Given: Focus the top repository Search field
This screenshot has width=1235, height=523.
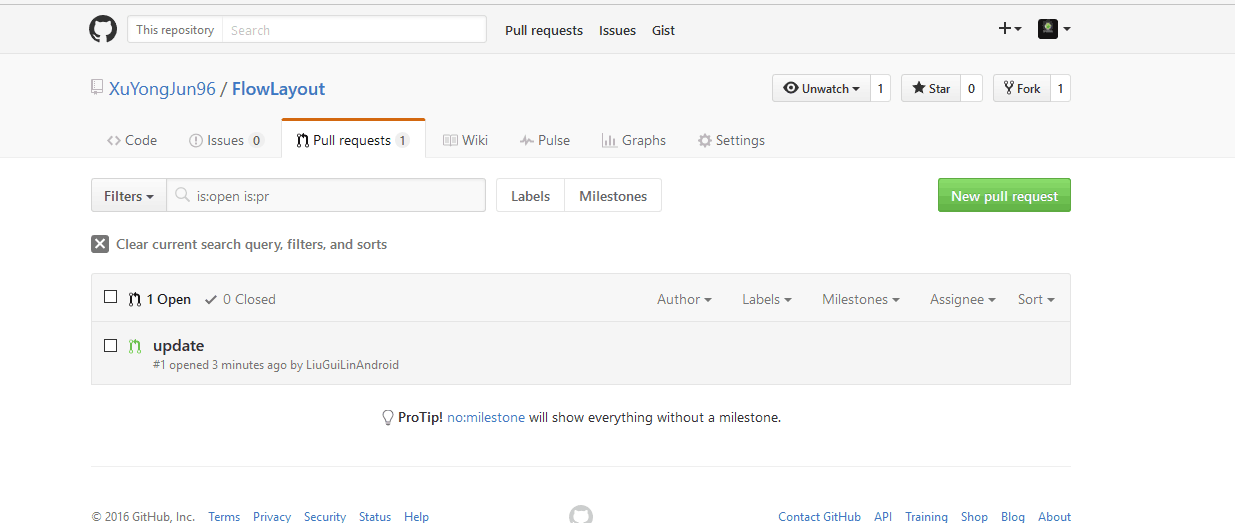Looking at the screenshot, I should pyautogui.click(x=354, y=30).
